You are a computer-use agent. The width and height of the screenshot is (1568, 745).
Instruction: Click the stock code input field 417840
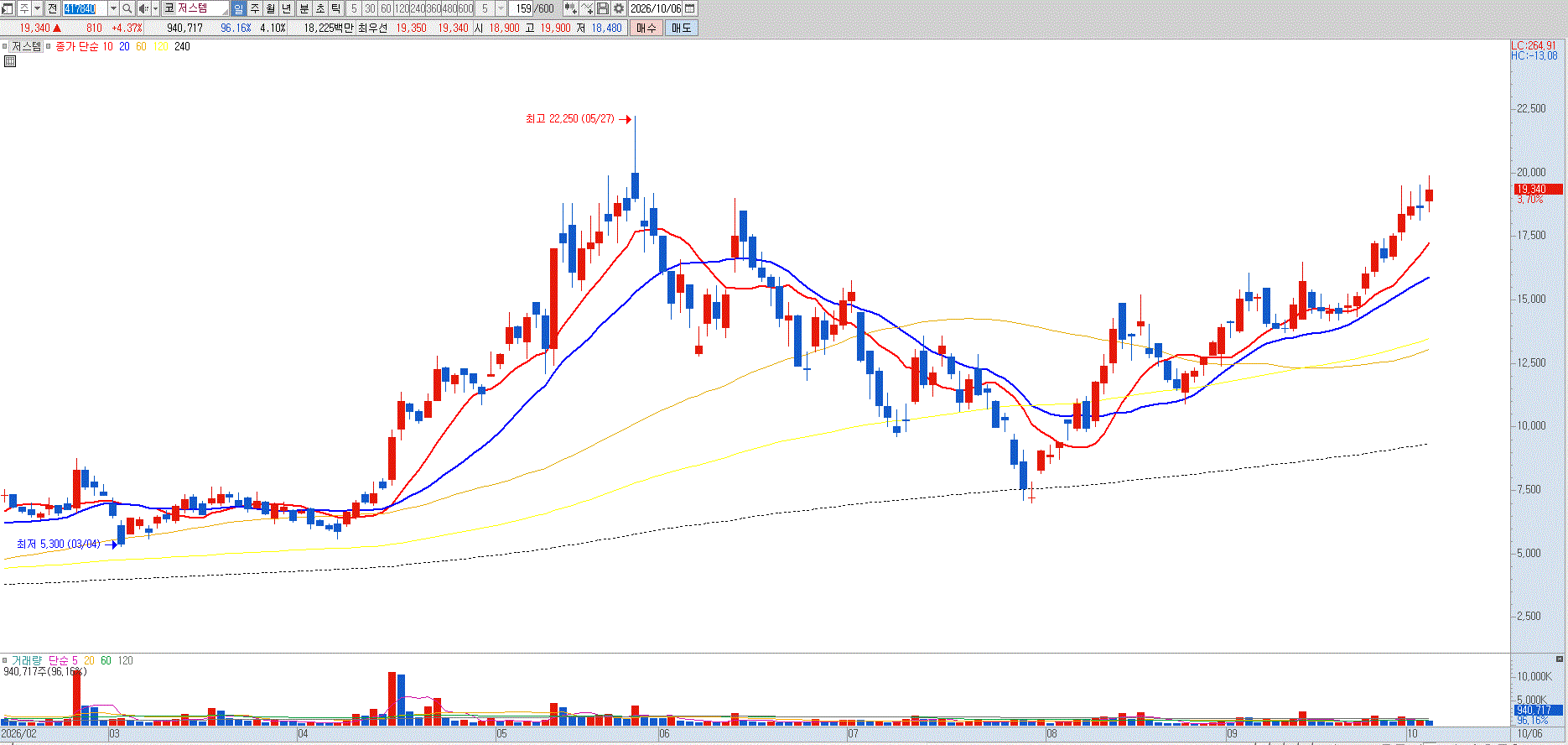click(x=86, y=8)
